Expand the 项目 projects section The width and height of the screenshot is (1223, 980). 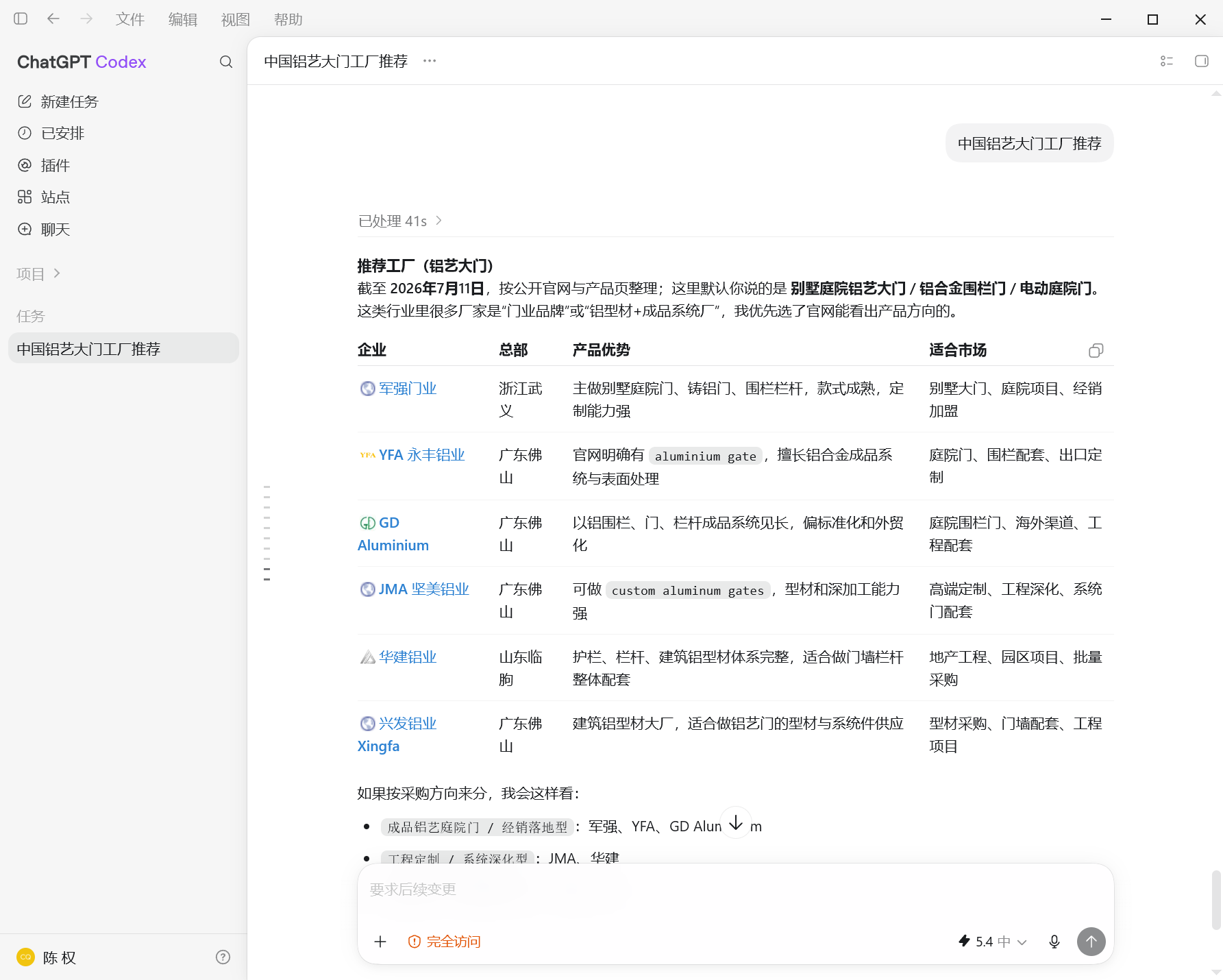click(x=39, y=274)
